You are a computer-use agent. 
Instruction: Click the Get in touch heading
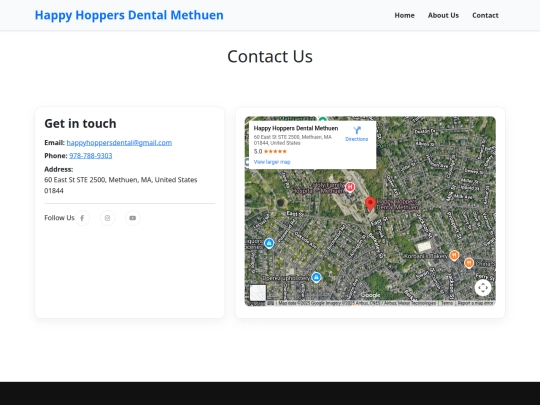80,123
